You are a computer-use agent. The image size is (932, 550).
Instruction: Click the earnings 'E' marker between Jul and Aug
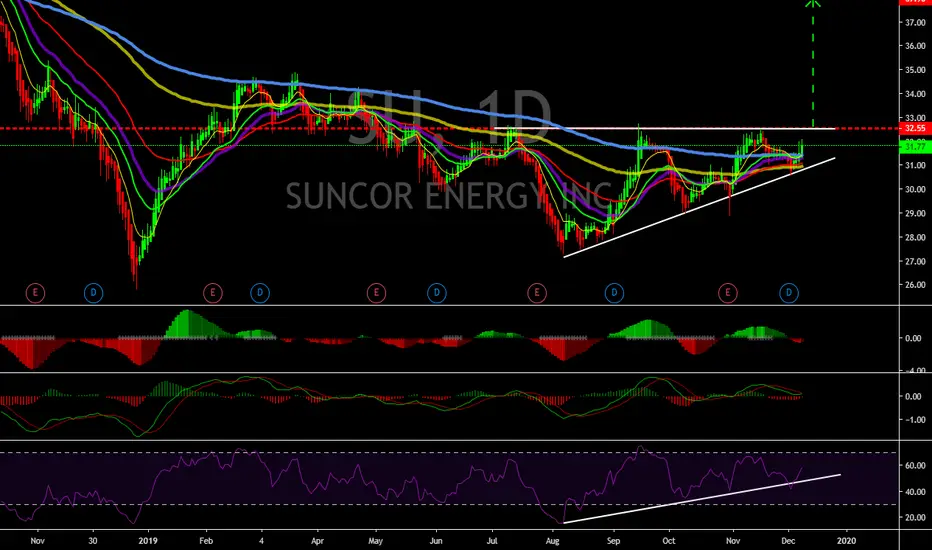[x=537, y=293]
